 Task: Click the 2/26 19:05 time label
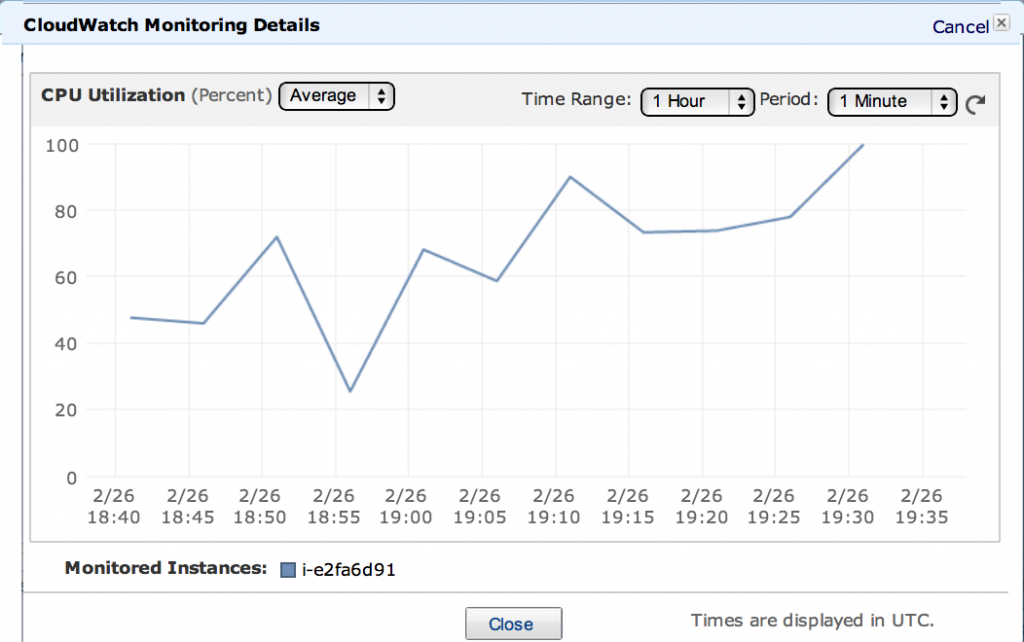tap(479, 506)
